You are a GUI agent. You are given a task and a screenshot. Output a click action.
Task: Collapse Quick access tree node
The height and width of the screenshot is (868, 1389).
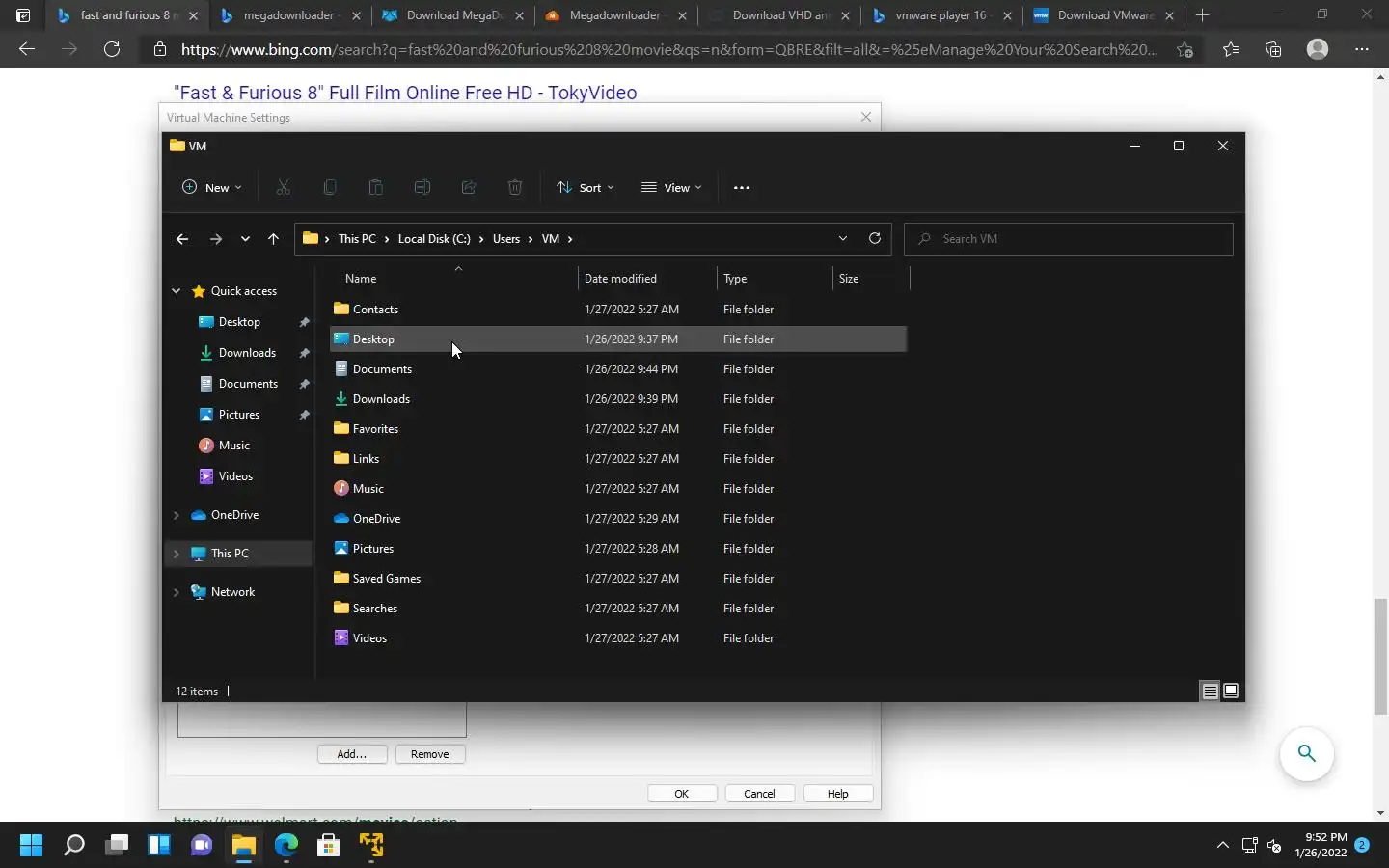pos(177,291)
